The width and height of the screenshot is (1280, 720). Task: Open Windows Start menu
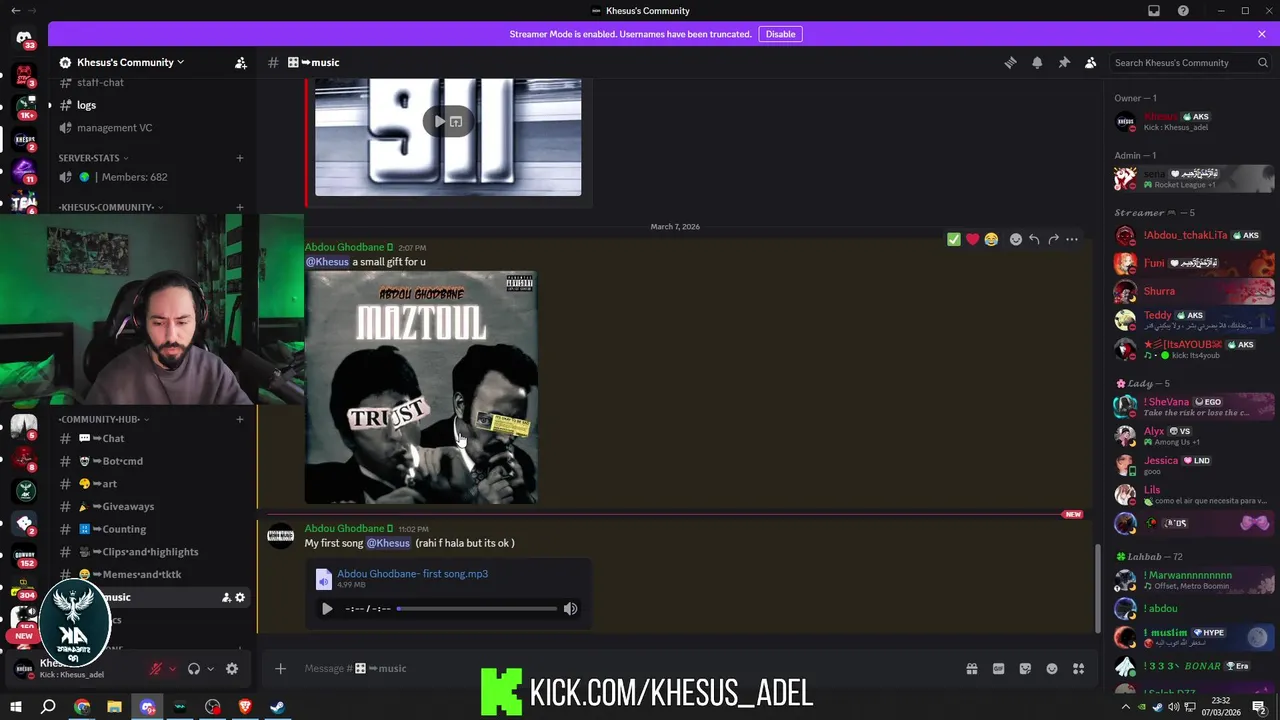16,707
